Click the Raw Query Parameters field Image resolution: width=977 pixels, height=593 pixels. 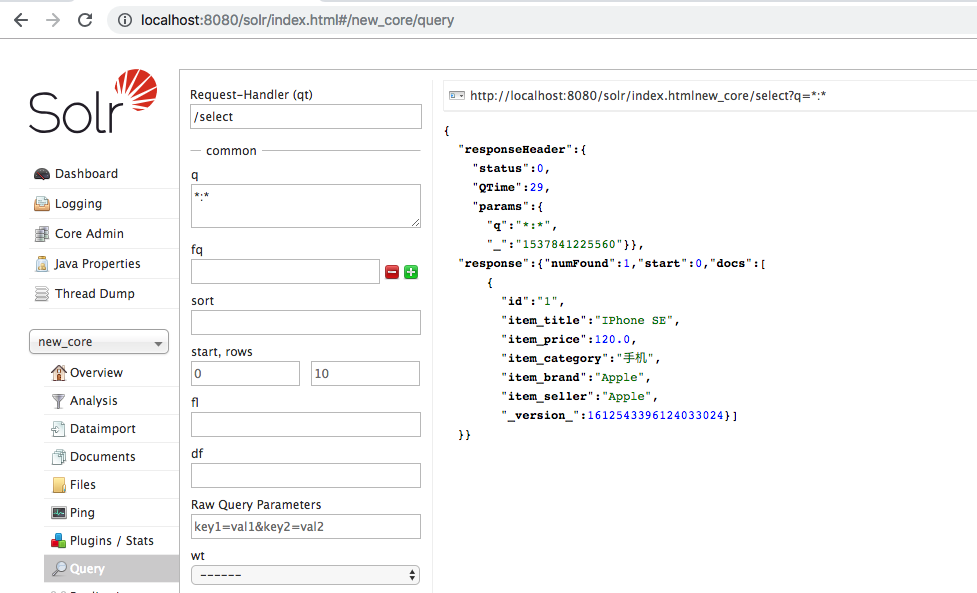point(306,527)
